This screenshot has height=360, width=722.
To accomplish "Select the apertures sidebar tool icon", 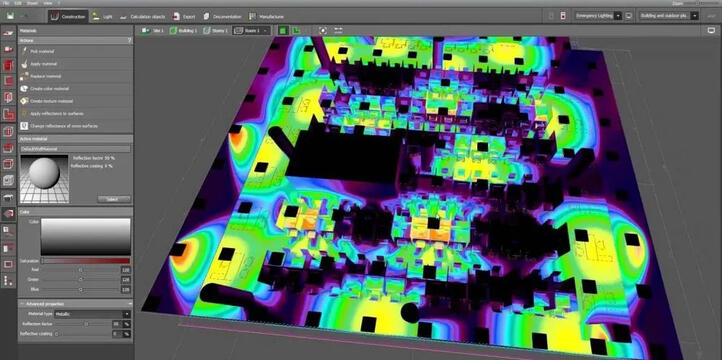I will click(8, 98).
